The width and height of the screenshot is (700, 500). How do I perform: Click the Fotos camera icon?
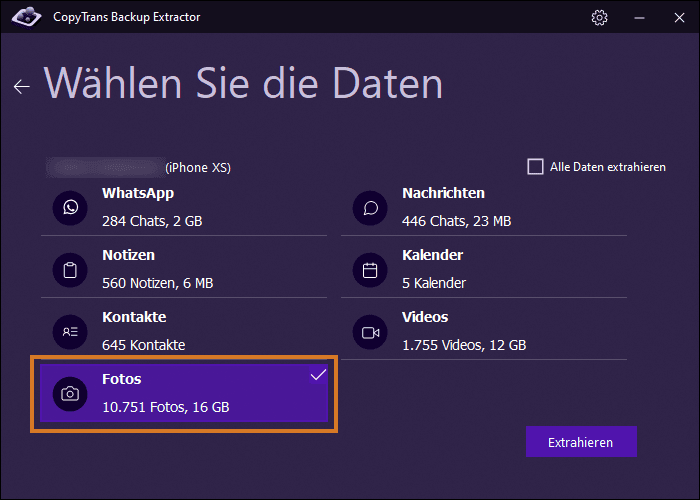[70, 394]
